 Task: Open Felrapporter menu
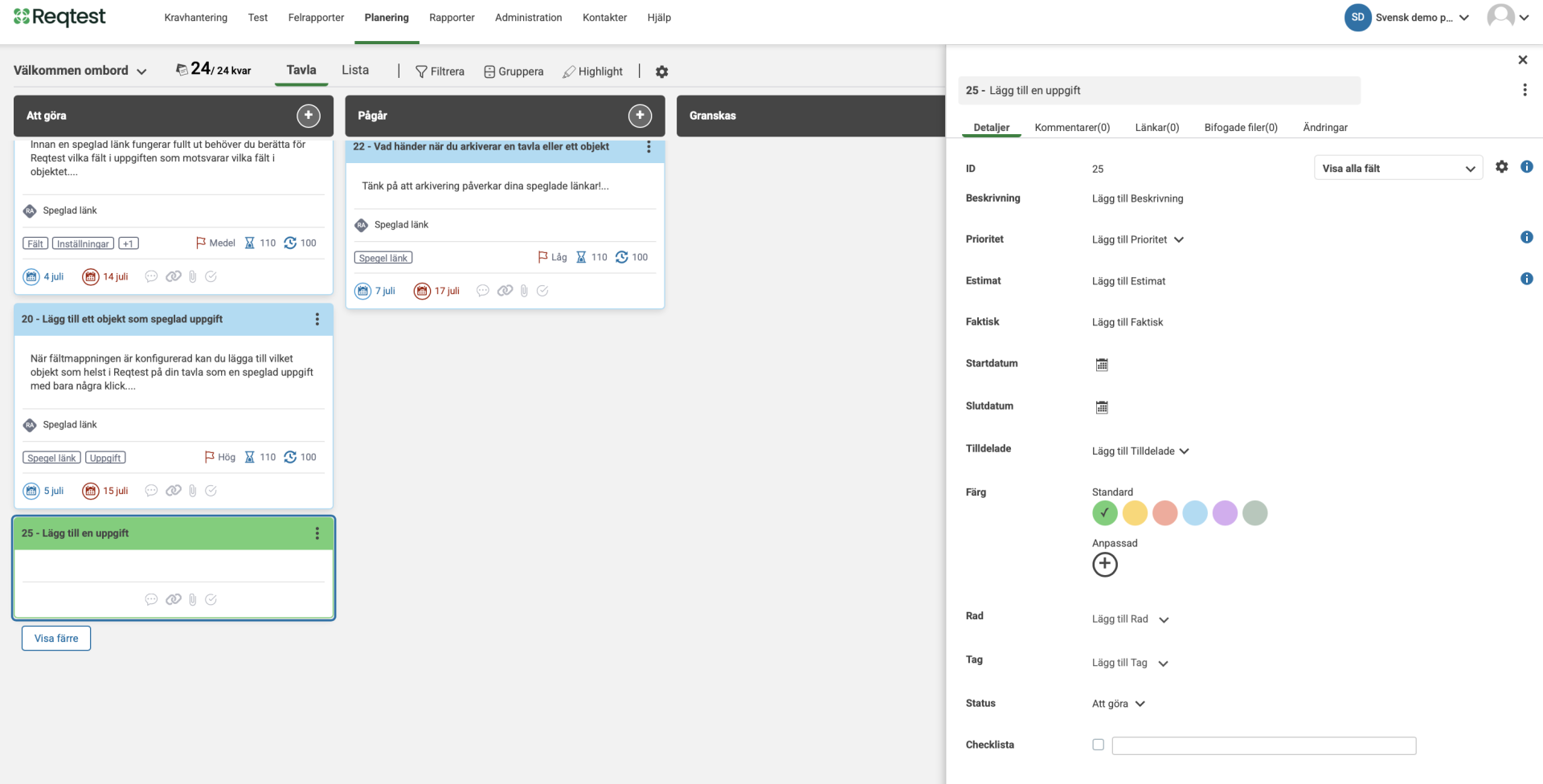(x=316, y=18)
